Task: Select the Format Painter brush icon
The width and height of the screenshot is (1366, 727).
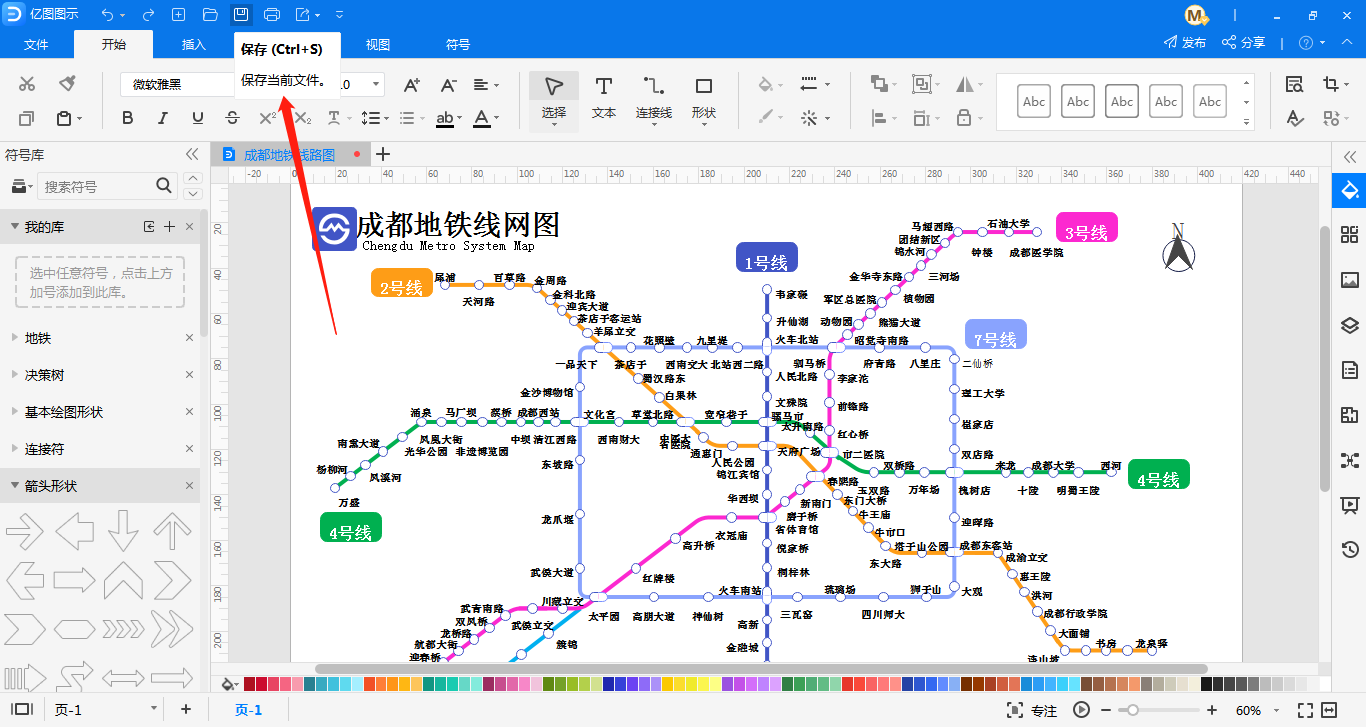Action: coord(67,84)
